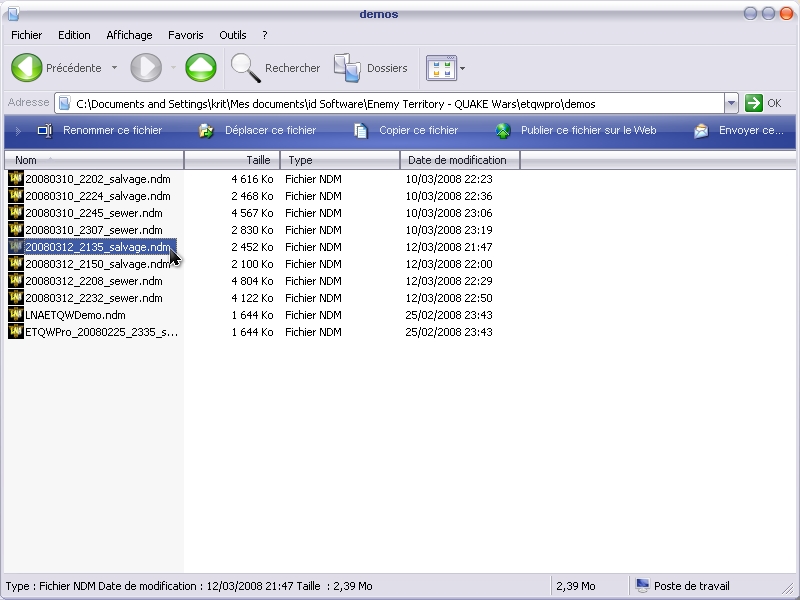This screenshot has width=800, height=600.
Task: Click icon of 20080312_2150_salvage.ndm
Action: pyautogui.click(x=16, y=263)
